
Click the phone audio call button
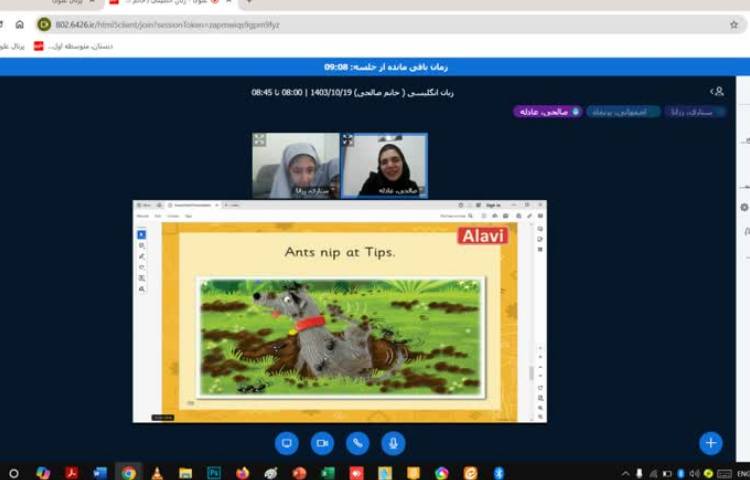358,443
